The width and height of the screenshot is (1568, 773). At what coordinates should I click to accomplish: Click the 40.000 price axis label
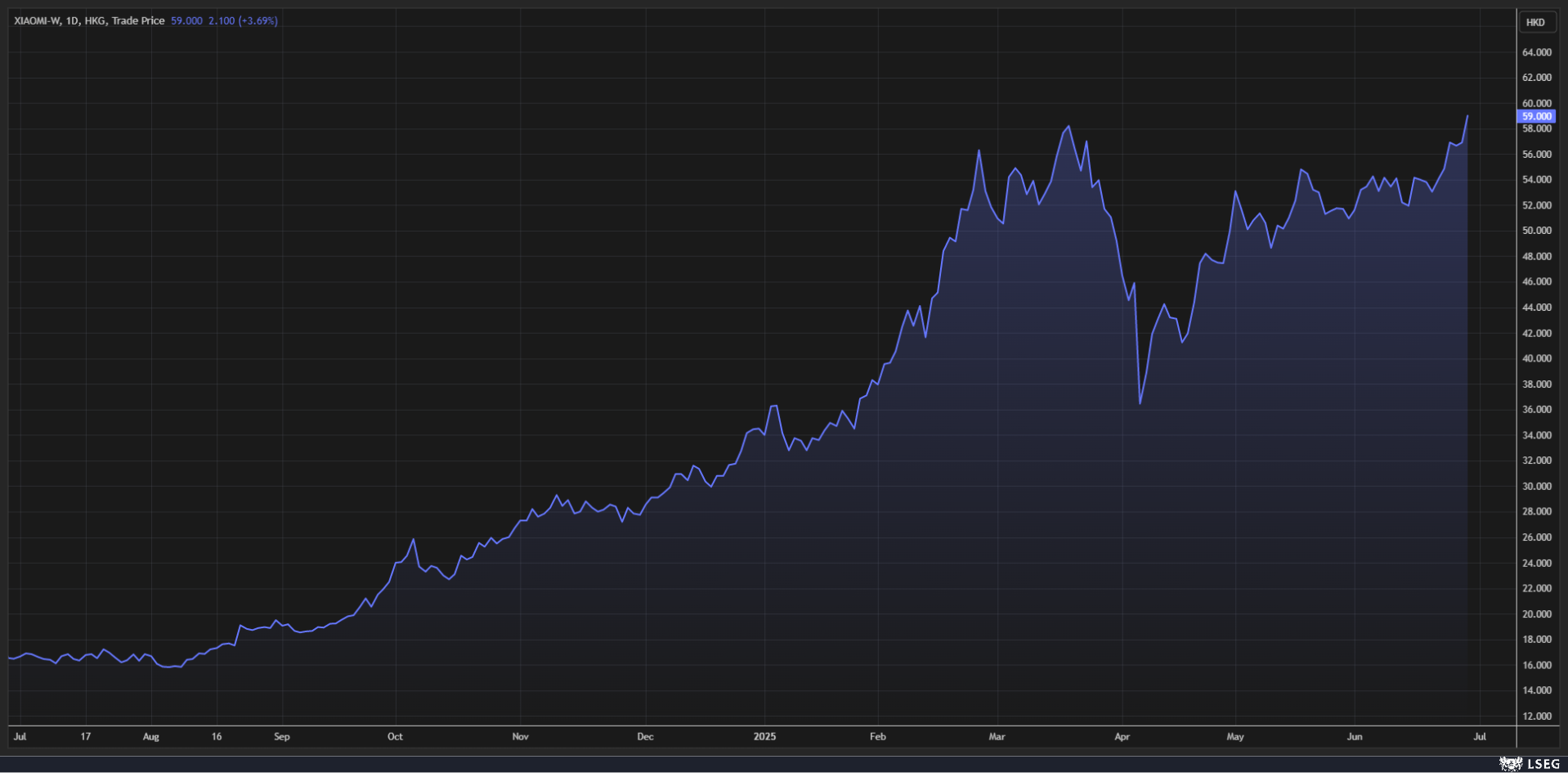click(1536, 358)
